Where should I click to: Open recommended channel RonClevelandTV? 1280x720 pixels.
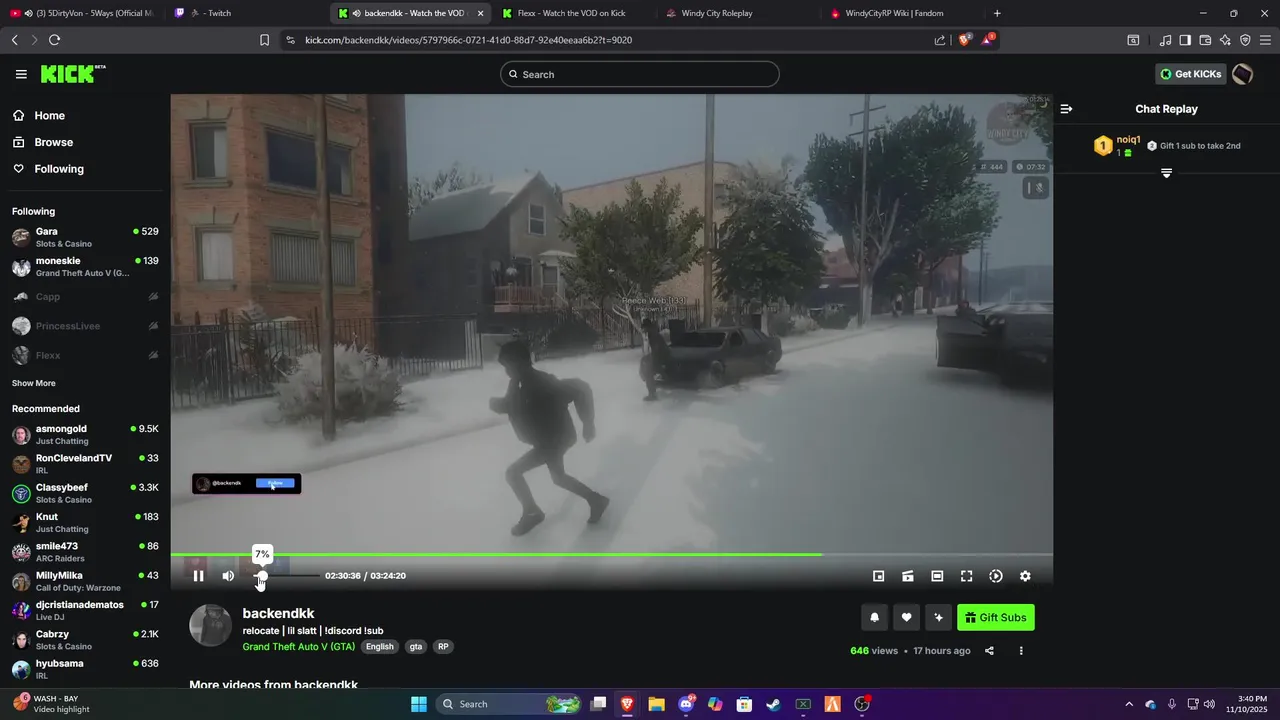pyautogui.click(x=85, y=464)
